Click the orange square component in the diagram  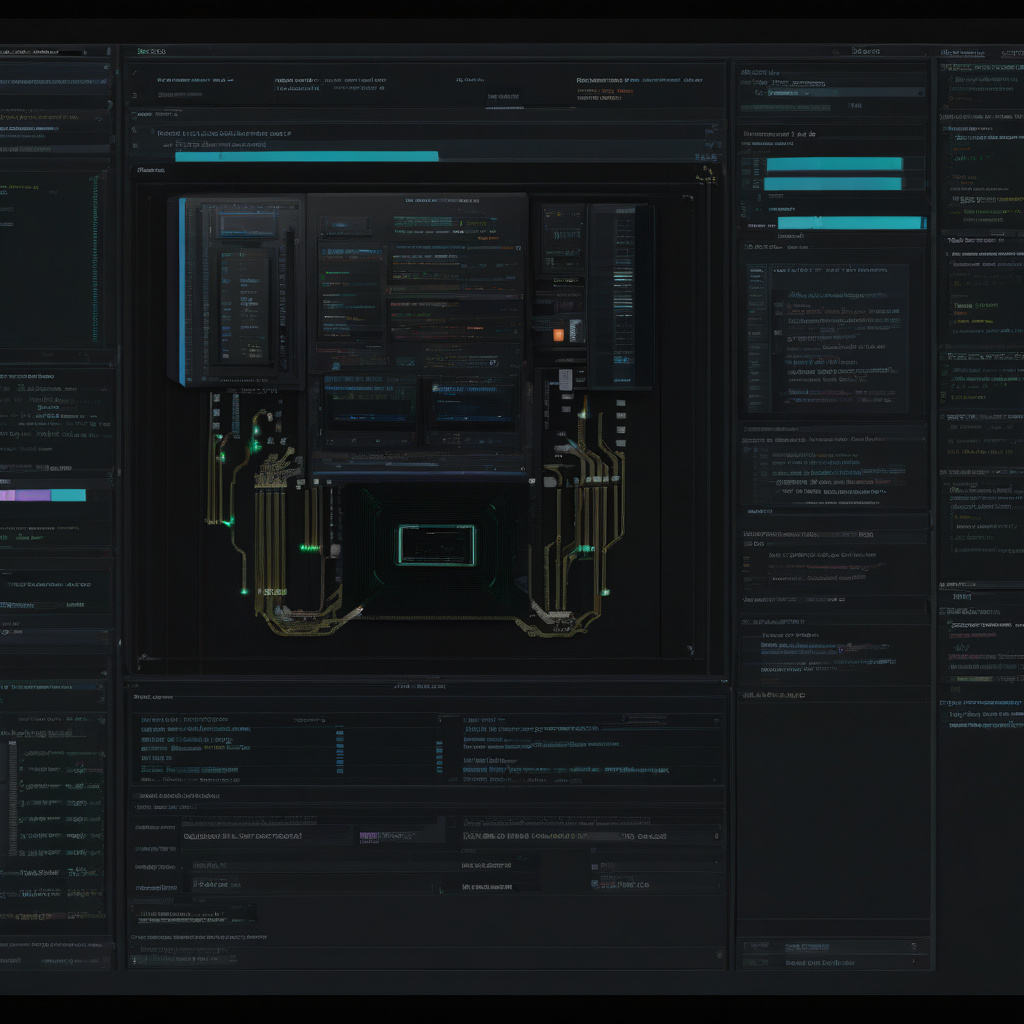pos(558,335)
